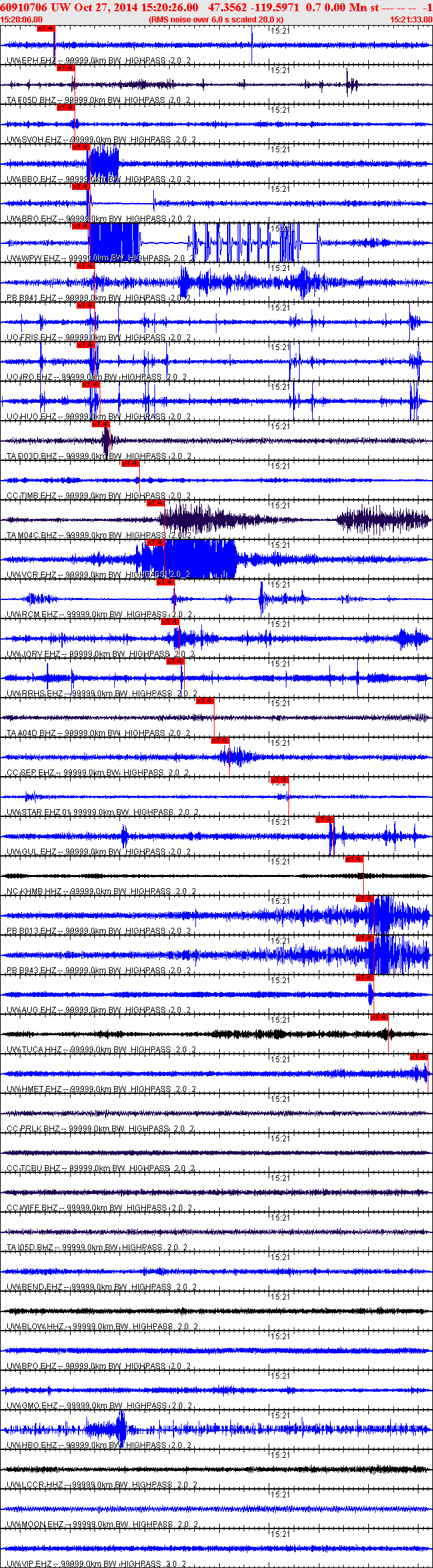Viewport: 433px width, 1568px height.
Task: Select the pick marker on TA M04C trace
Action: coord(155,503)
